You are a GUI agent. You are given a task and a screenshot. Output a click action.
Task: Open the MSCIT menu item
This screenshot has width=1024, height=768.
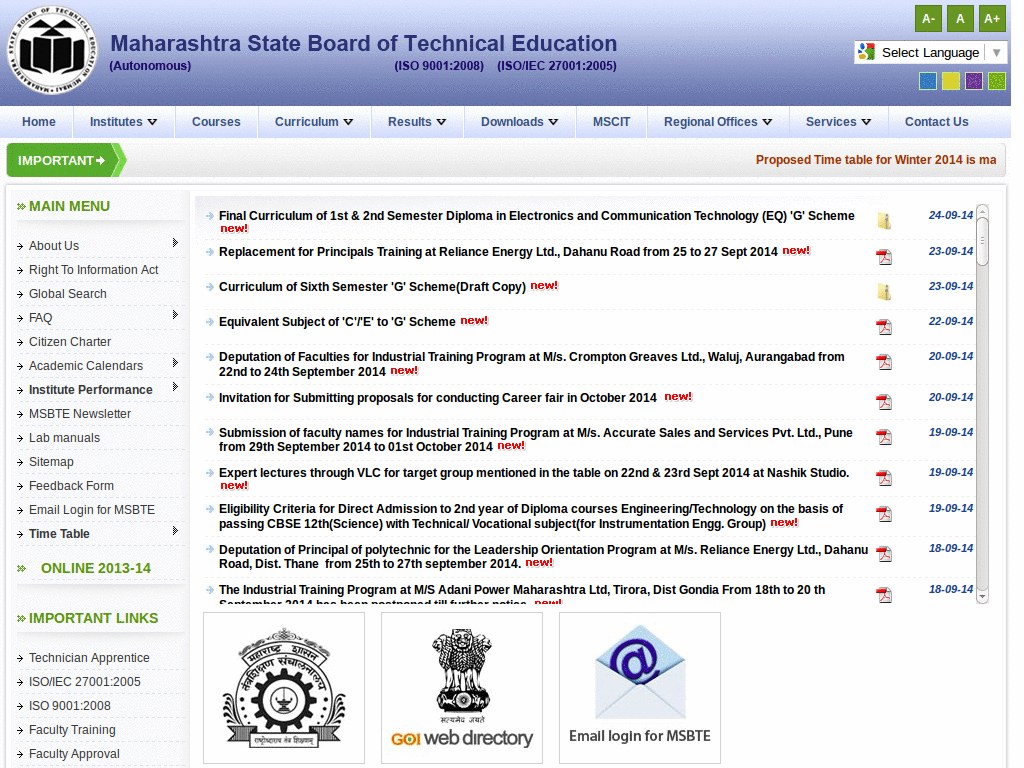[611, 122]
